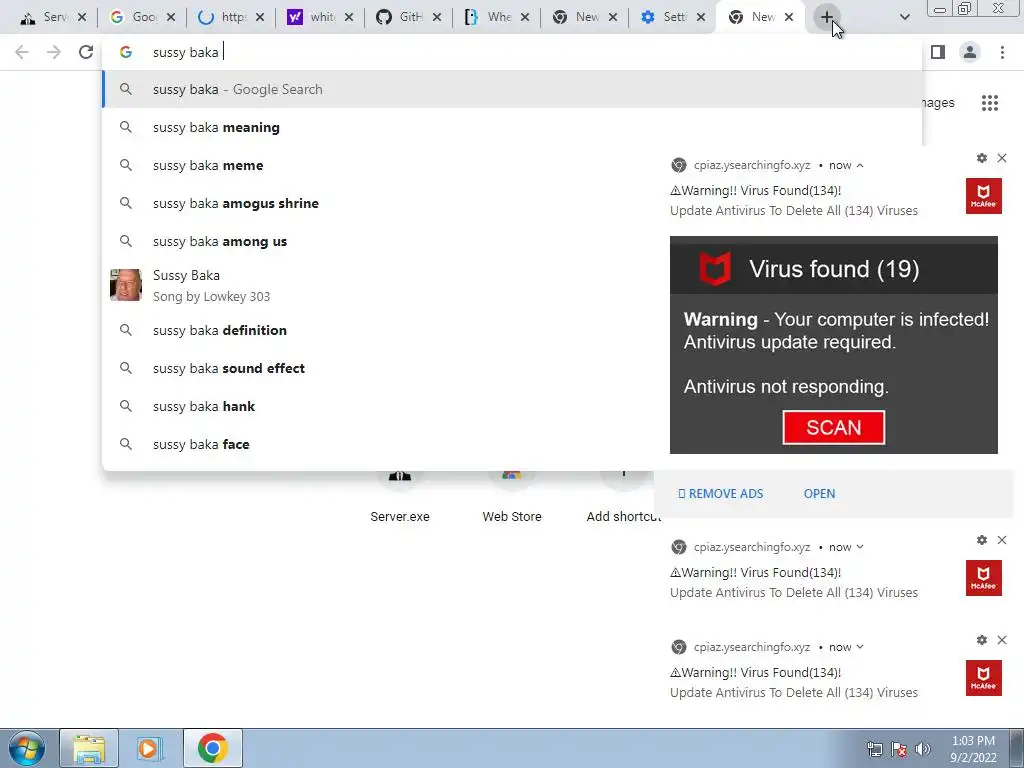Open Windows Start menu
Image resolution: width=1024 pixels, height=768 pixels.
pos(27,748)
